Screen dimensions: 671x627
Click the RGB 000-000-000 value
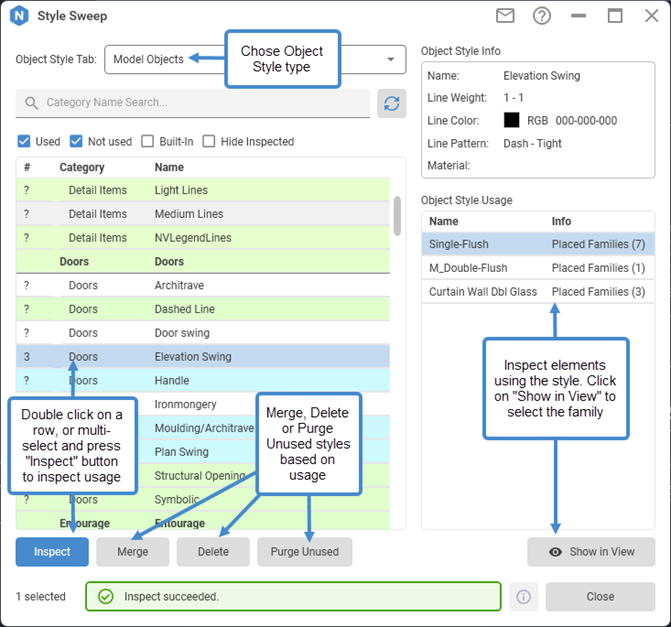tap(572, 121)
